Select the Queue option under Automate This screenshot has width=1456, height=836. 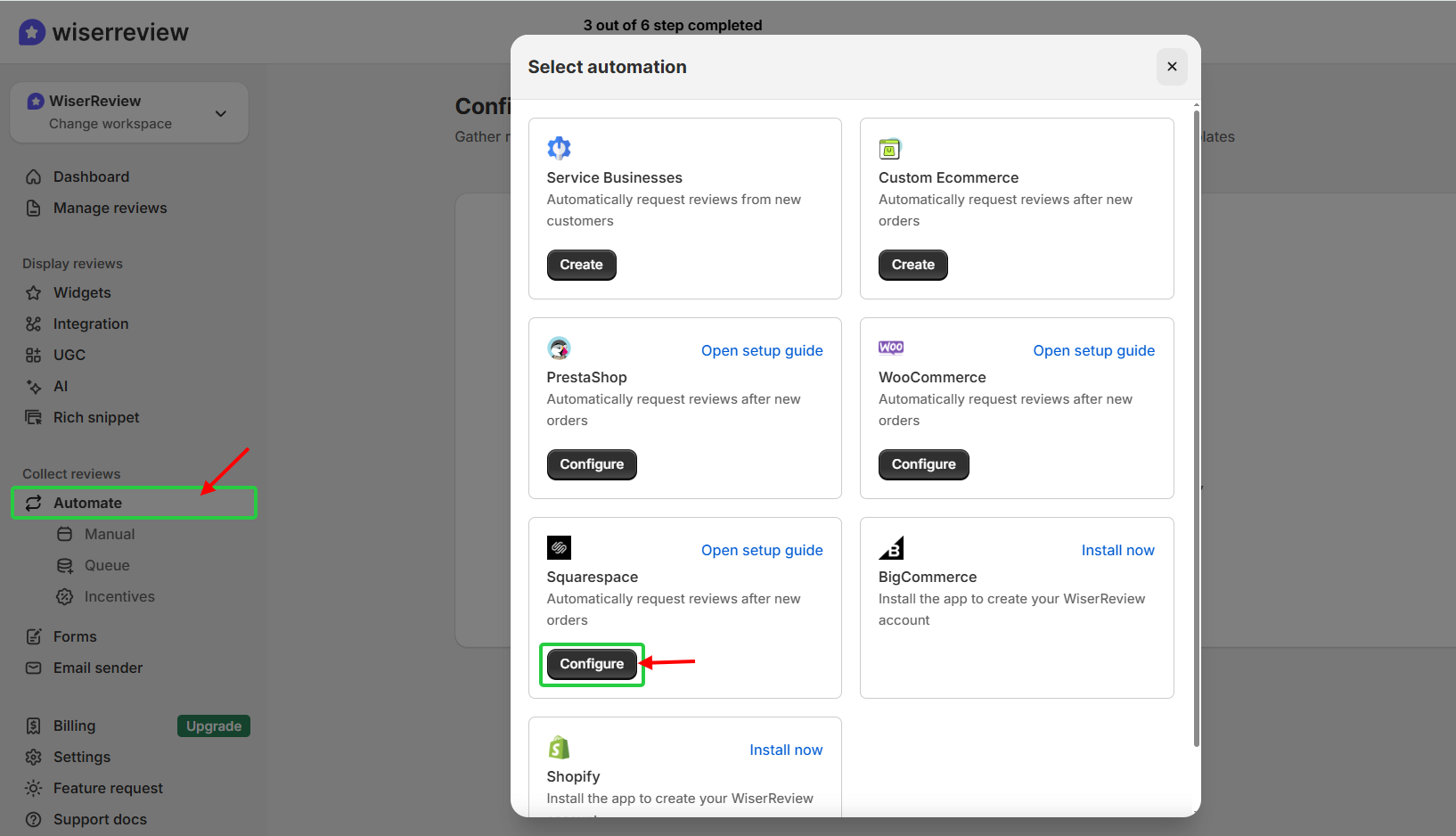(105, 565)
